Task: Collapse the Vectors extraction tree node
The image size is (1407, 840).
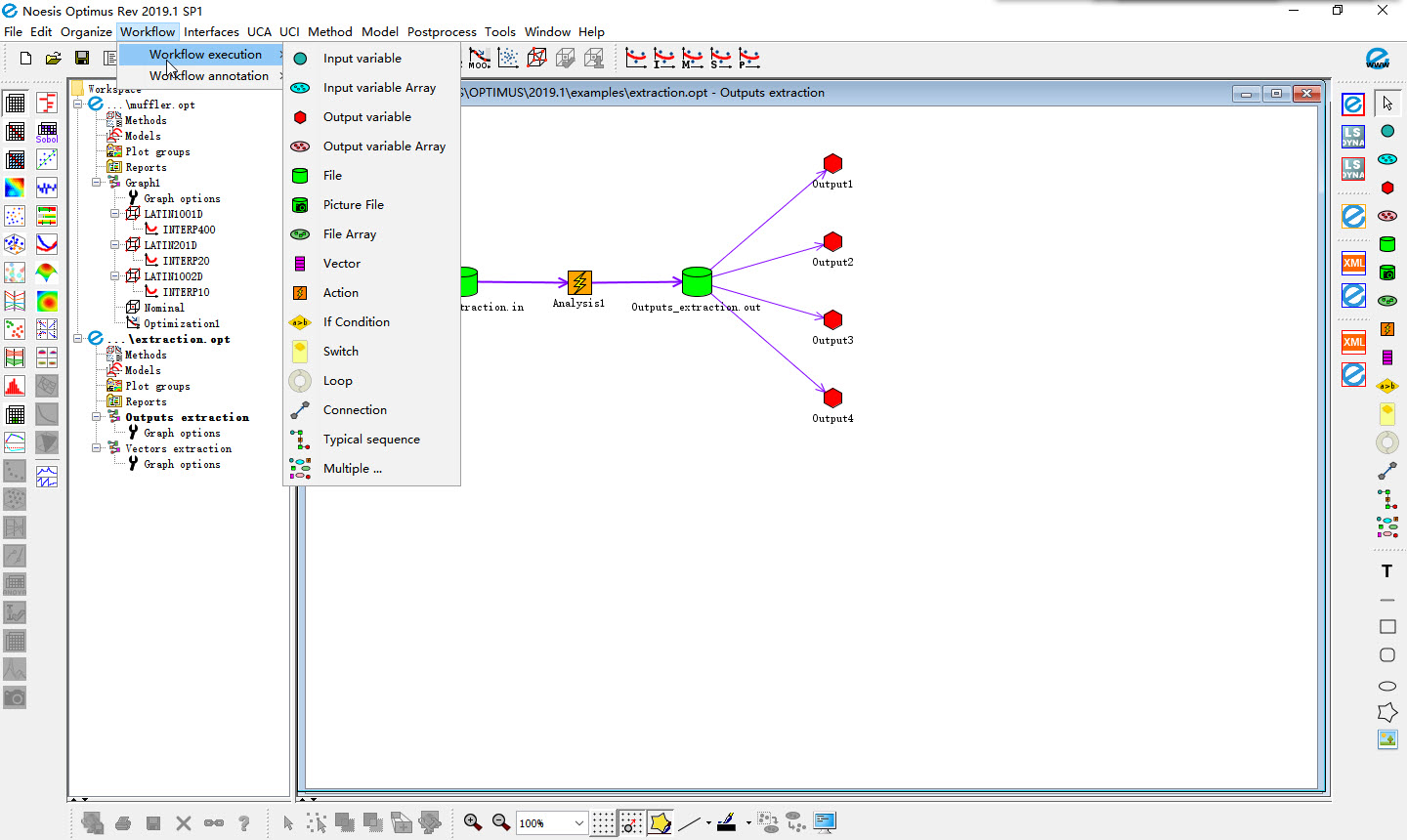Action: 97,448
